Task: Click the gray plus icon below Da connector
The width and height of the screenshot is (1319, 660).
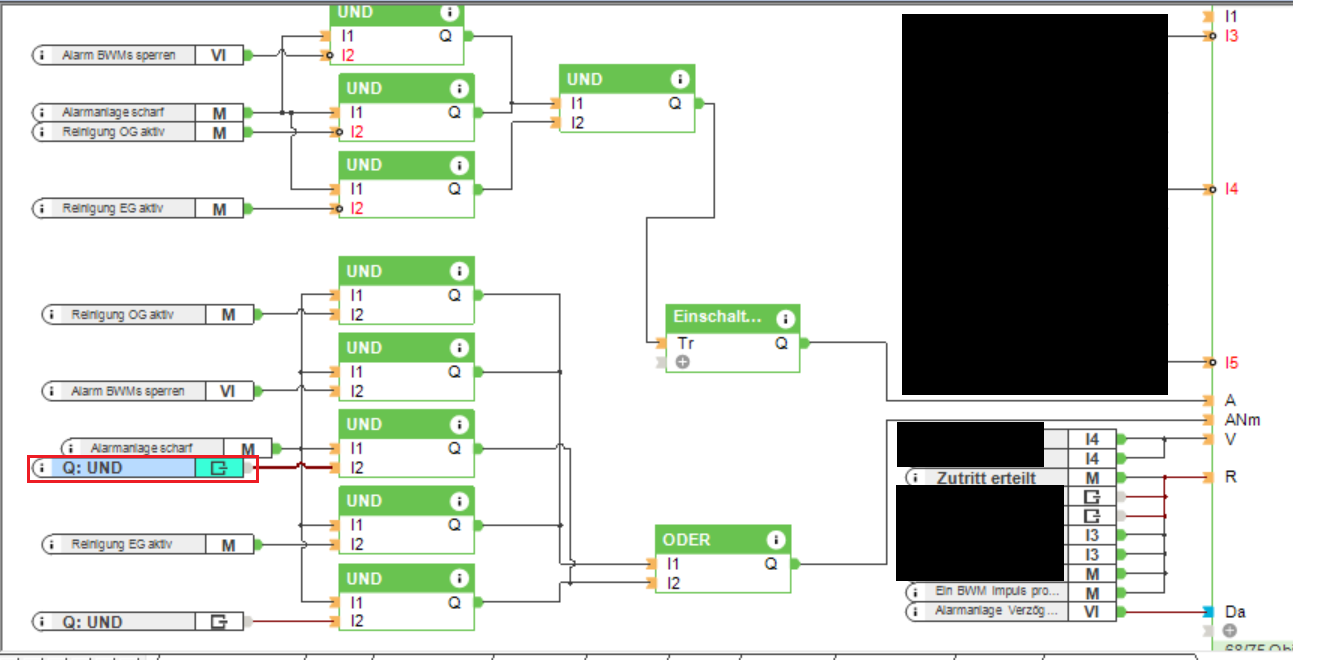Action: pos(1228,631)
